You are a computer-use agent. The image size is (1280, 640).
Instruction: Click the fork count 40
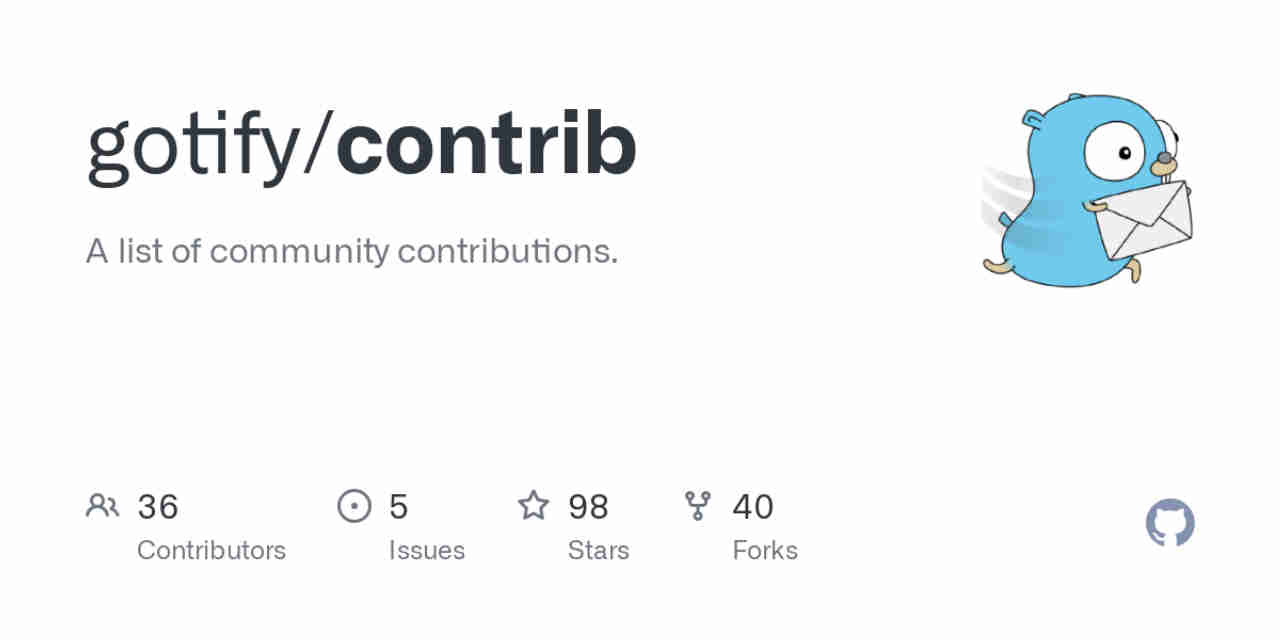pyautogui.click(x=753, y=507)
